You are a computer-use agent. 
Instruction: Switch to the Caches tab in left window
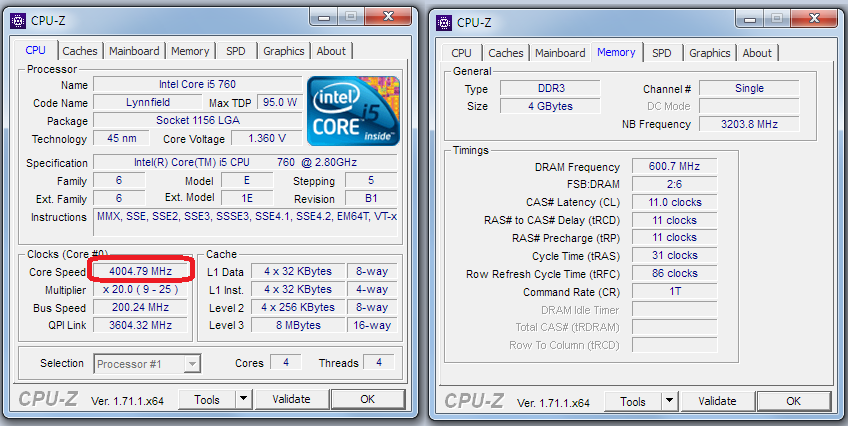pos(80,51)
